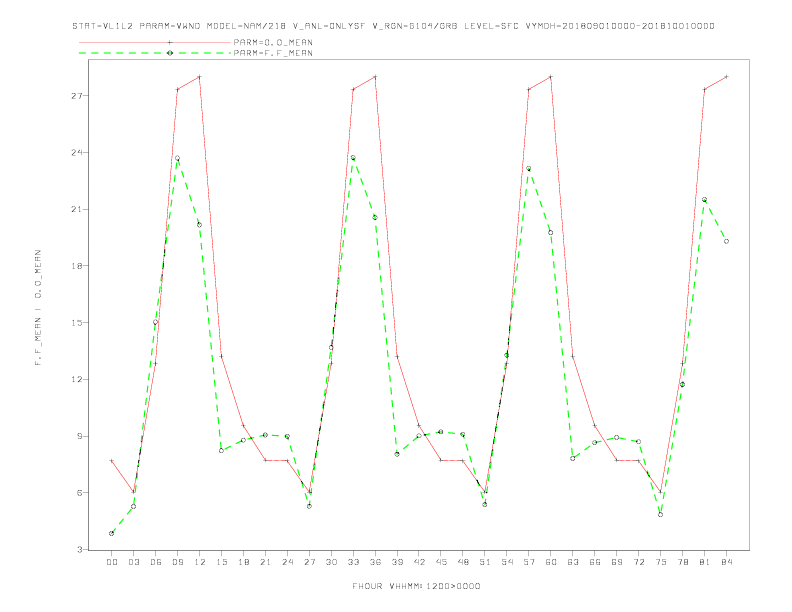Click x-axis tick label 69
This screenshot has height=612, width=792.
pyautogui.click(x=617, y=562)
